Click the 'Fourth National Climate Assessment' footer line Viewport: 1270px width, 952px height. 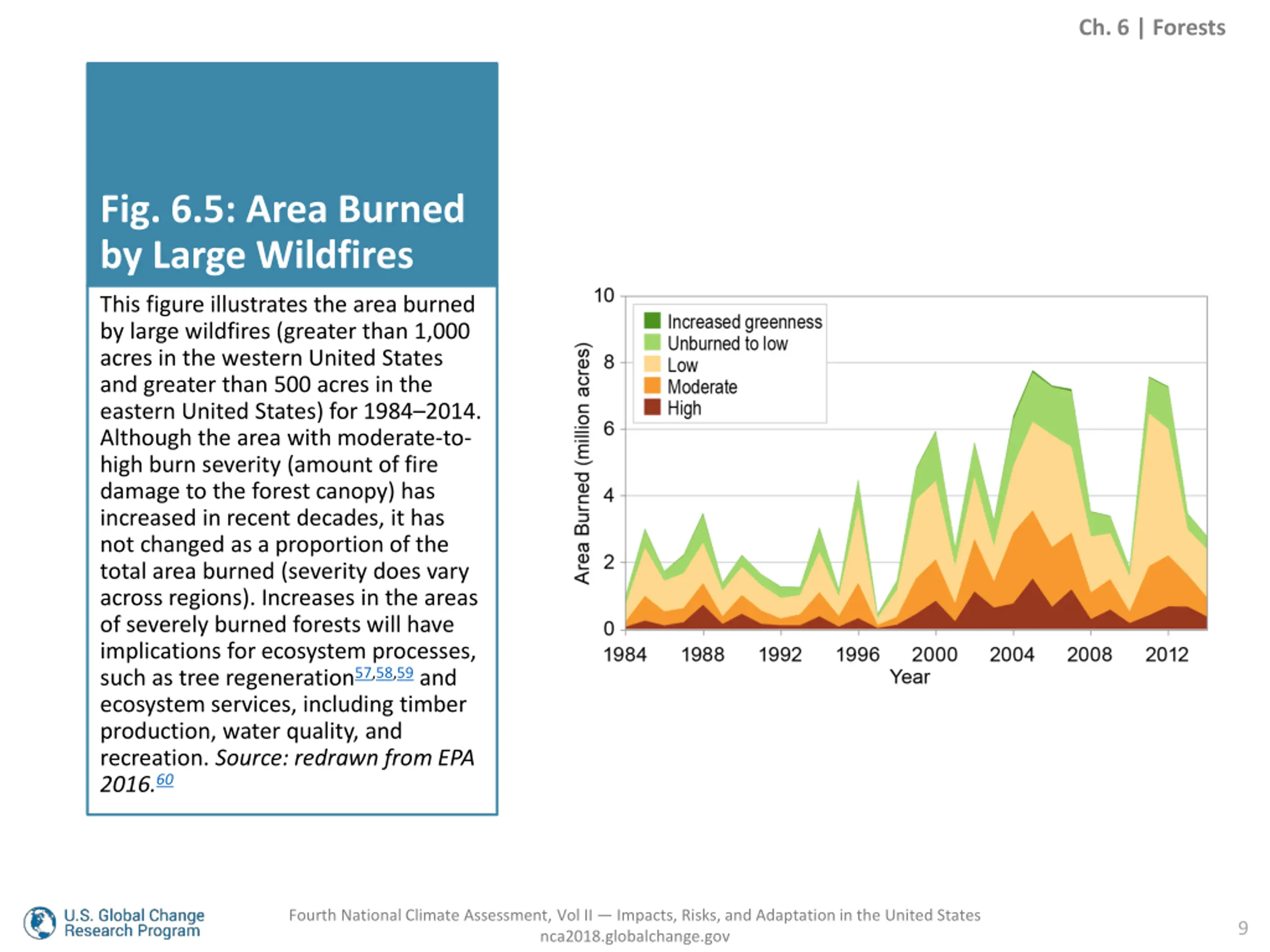tap(635, 915)
